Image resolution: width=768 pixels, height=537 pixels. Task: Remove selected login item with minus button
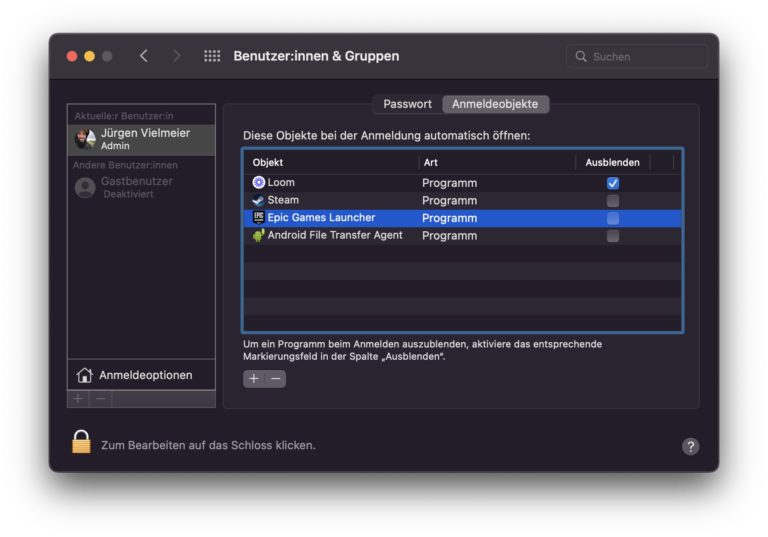[276, 379]
